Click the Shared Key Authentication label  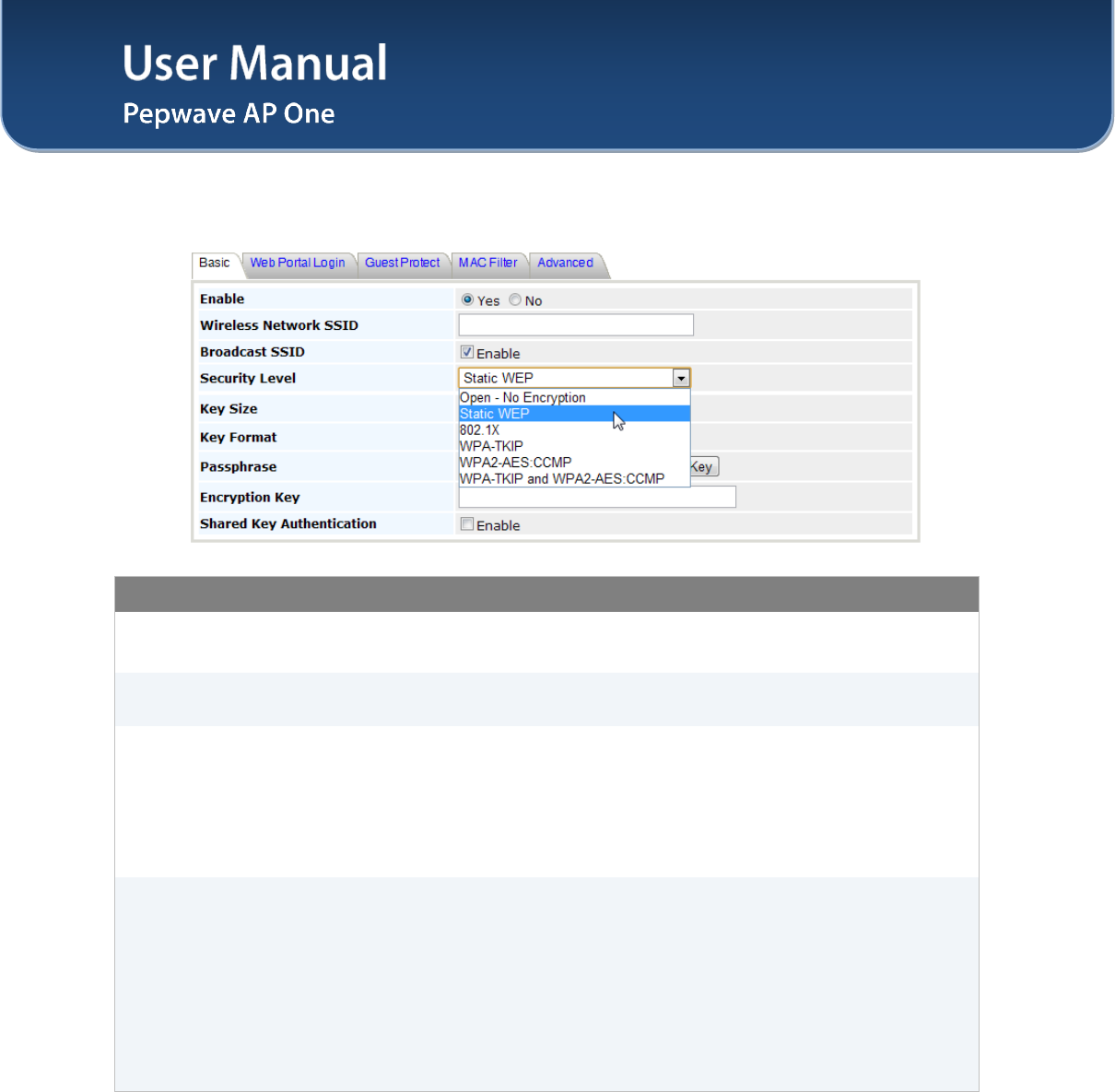click(288, 523)
